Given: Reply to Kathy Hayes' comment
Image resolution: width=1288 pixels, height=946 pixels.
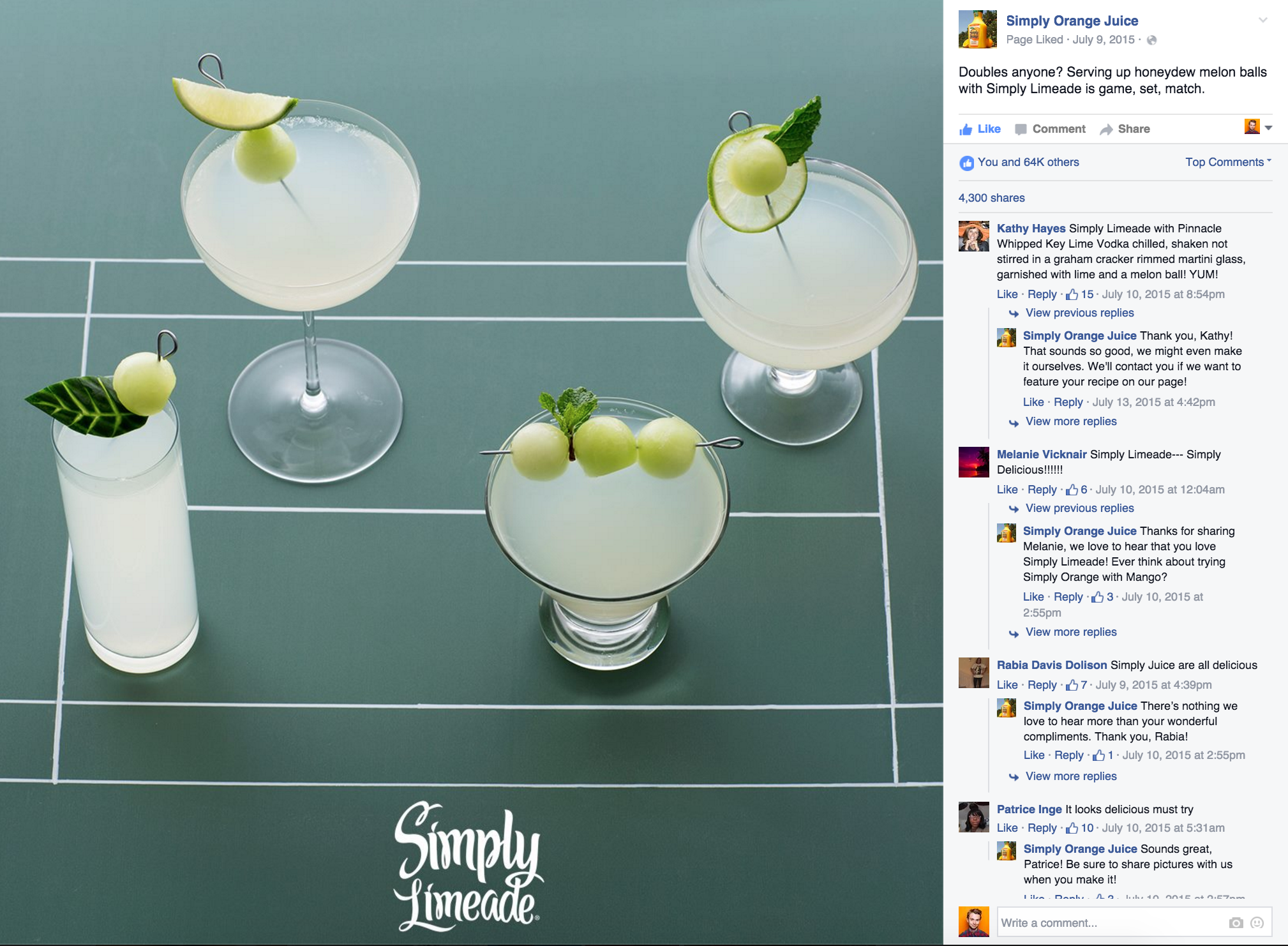Looking at the screenshot, I should pyautogui.click(x=1042, y=294).
